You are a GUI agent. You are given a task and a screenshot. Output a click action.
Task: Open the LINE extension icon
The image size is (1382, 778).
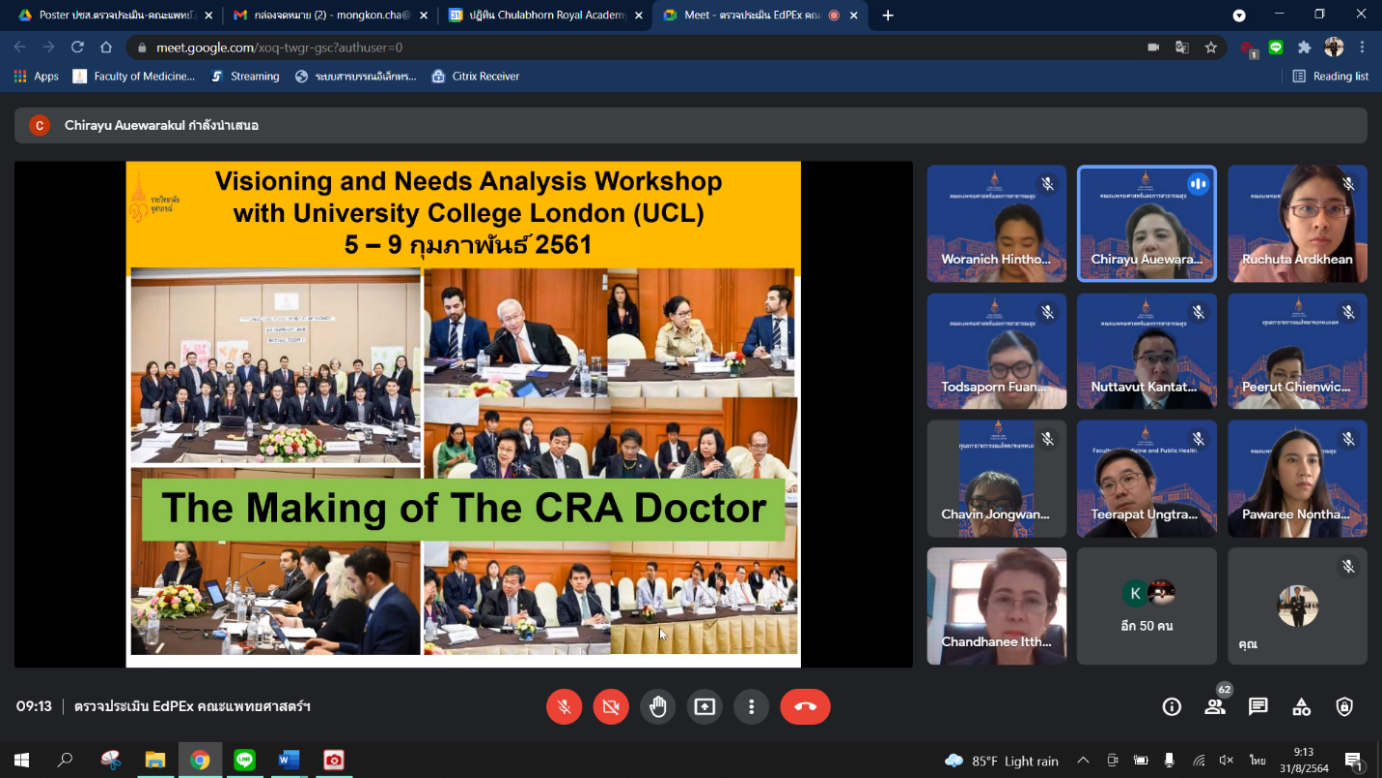point(1276,47)
